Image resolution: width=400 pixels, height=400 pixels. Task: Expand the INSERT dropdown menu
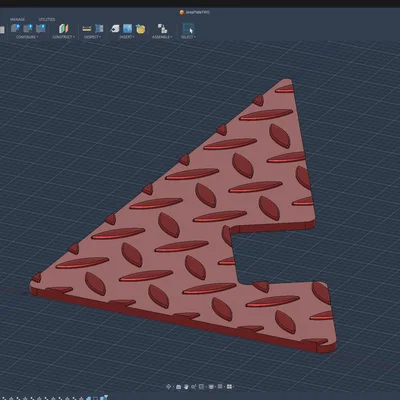pos(127,37)
